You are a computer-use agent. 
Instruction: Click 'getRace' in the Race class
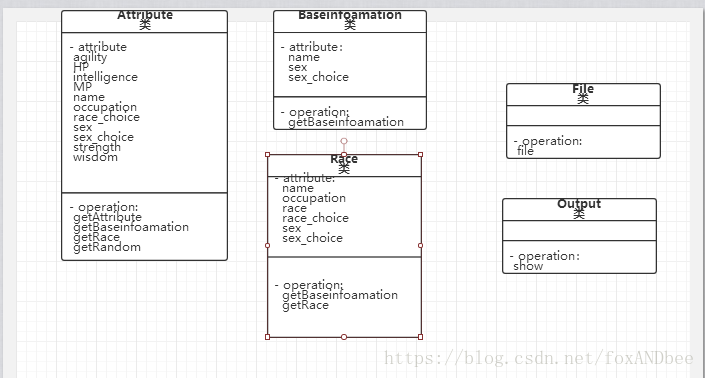click(x=305, y=305)
